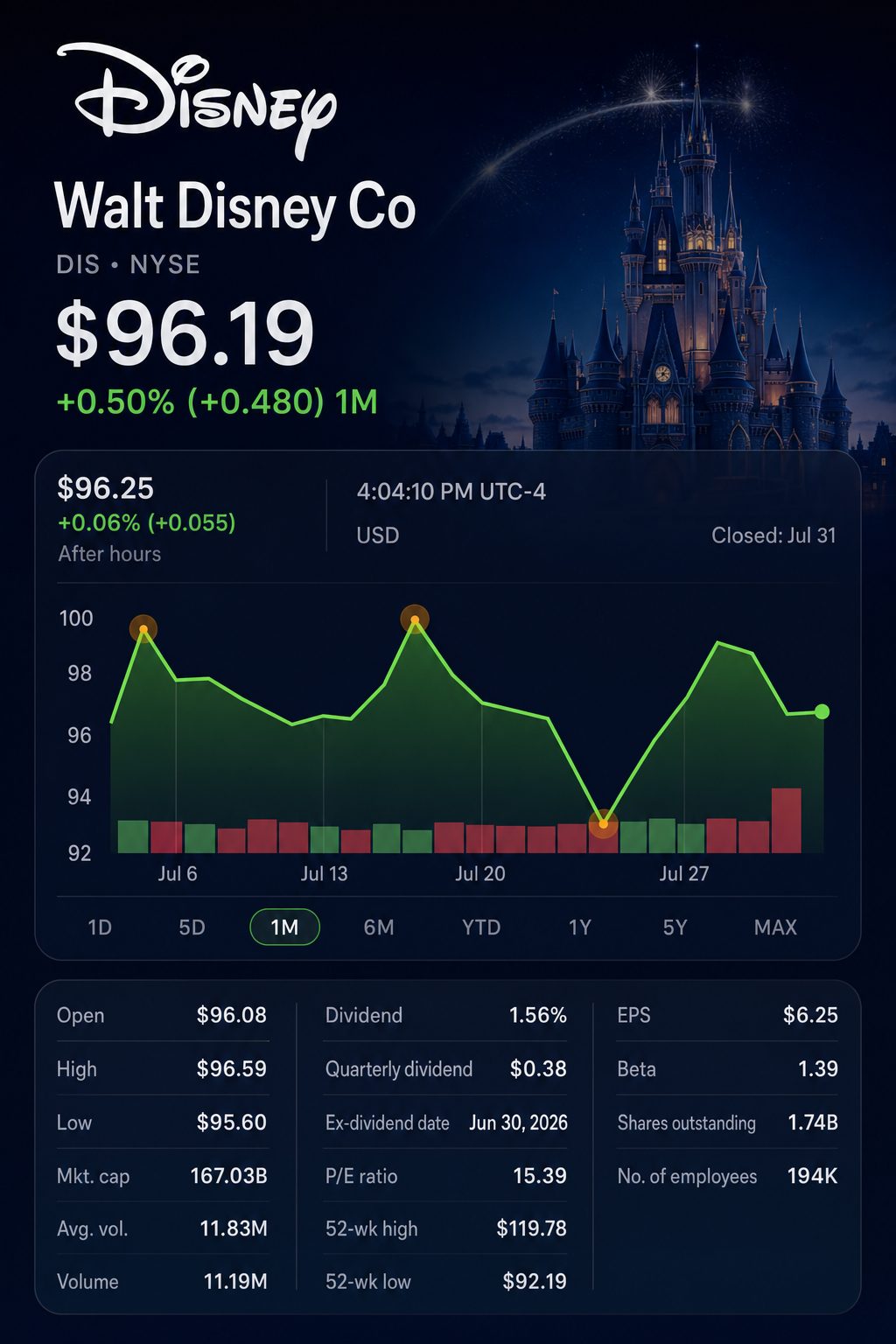Switch chart to MAX range
The width and height of the screenshot is (896, 1344).
point(775,927)
